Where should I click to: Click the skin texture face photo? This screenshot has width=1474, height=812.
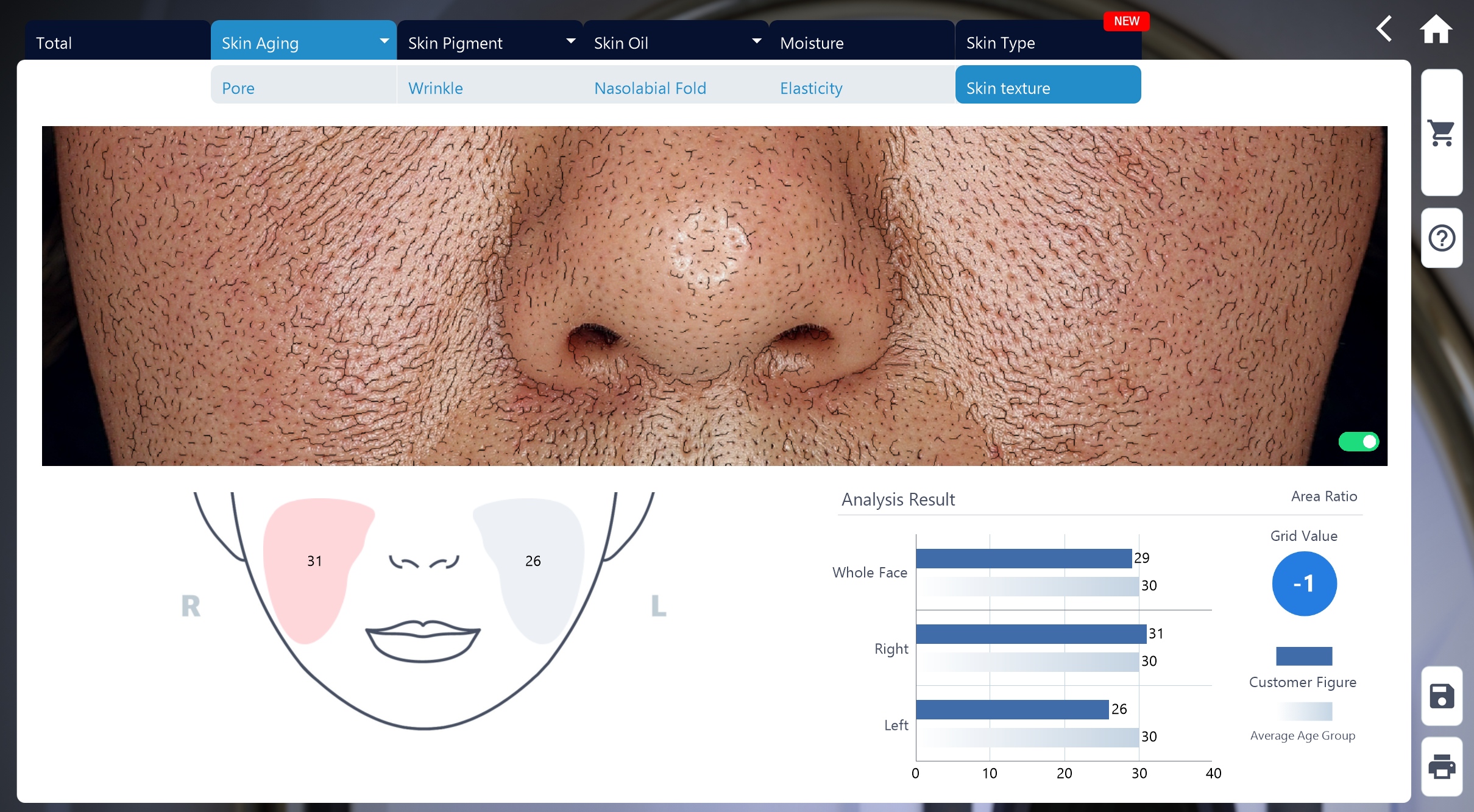[x=714, y=296]
